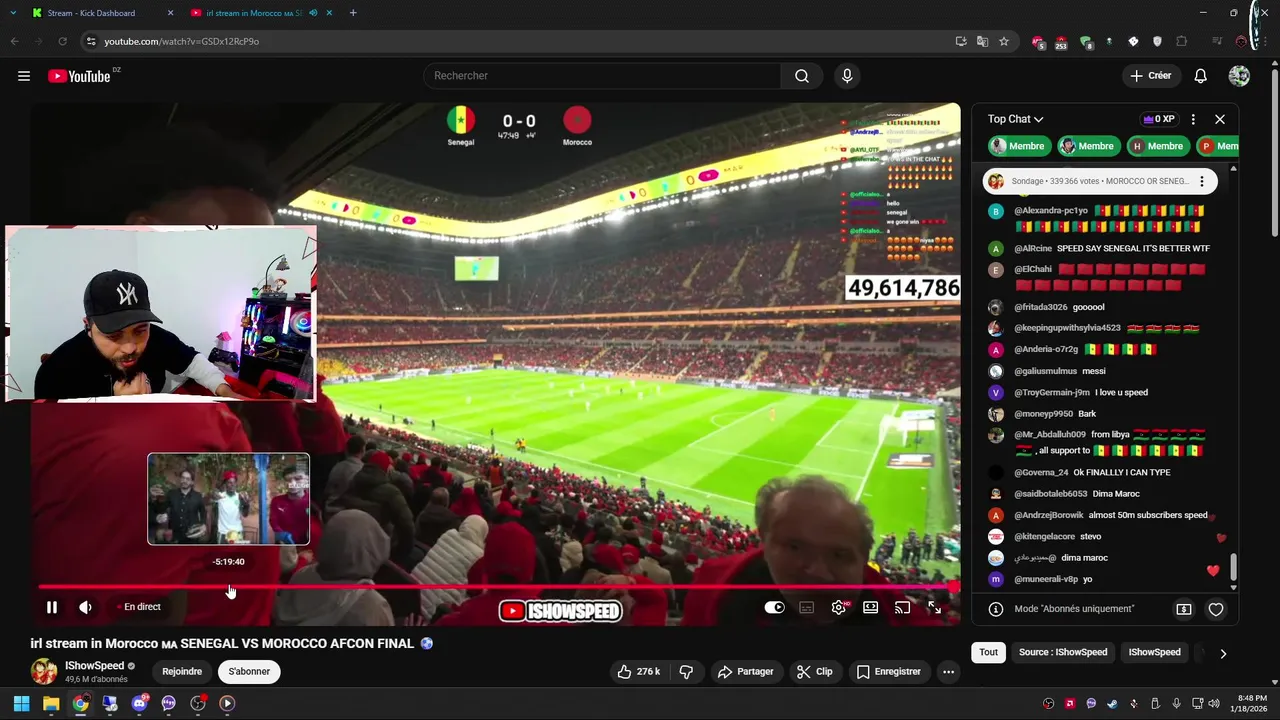Select Source : IShowSpeed filter chip
The width and height of the screenshot is (1280, 720).
click(x=1063, y=652)
